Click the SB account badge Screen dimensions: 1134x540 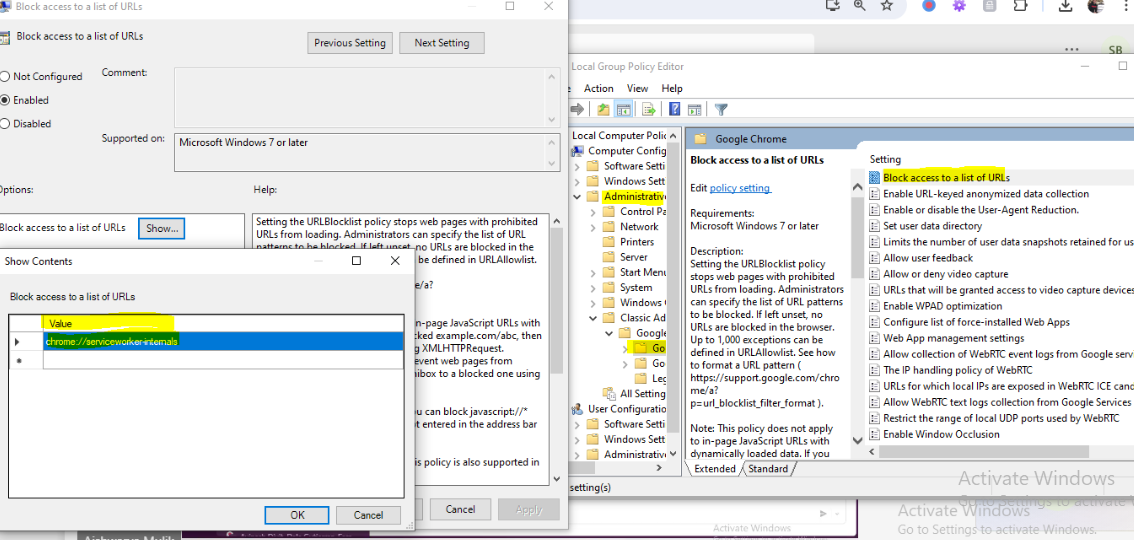tap(1115, 50)
